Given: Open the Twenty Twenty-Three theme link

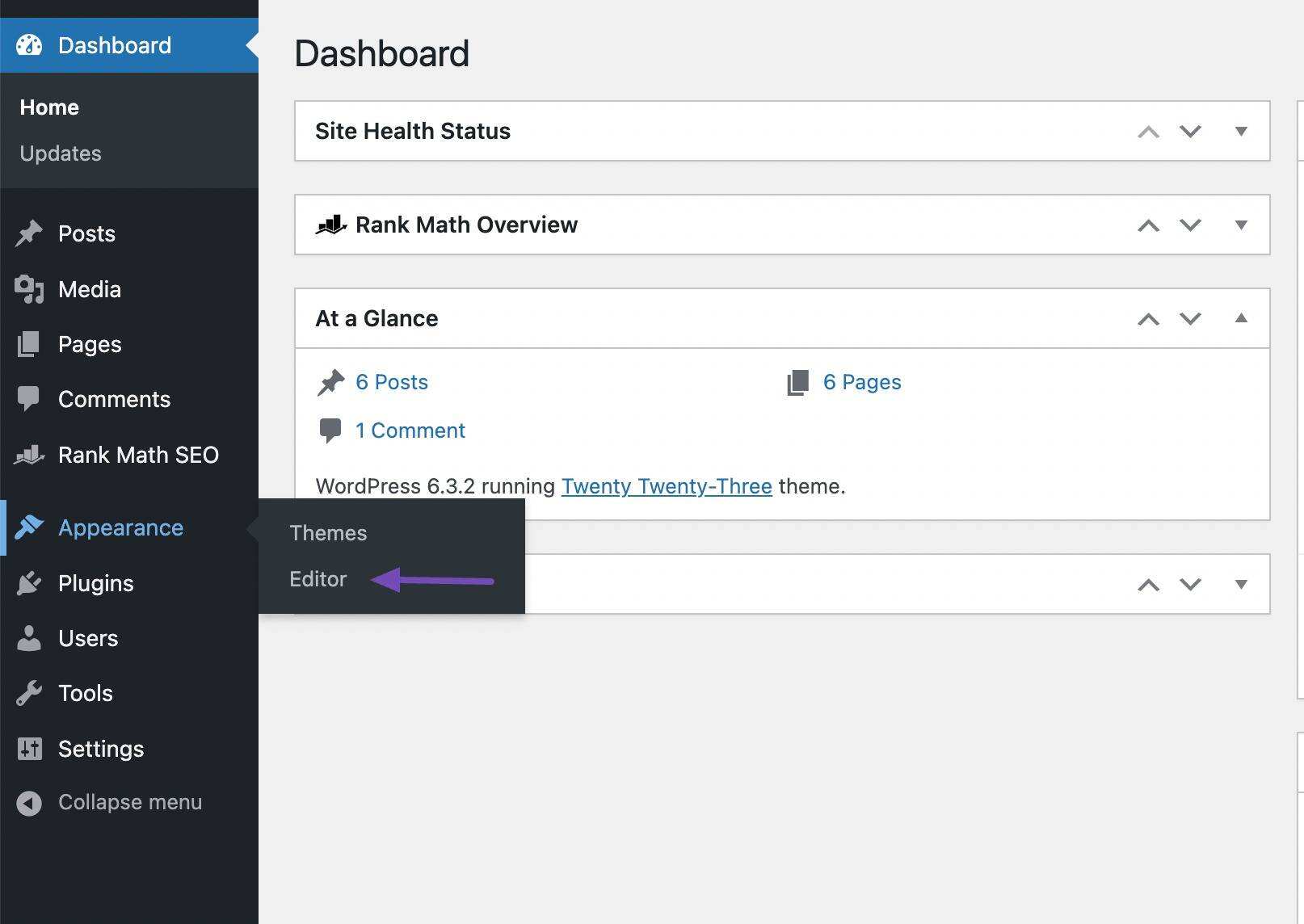Looking at the screenshot, I should tap(667, 486).
